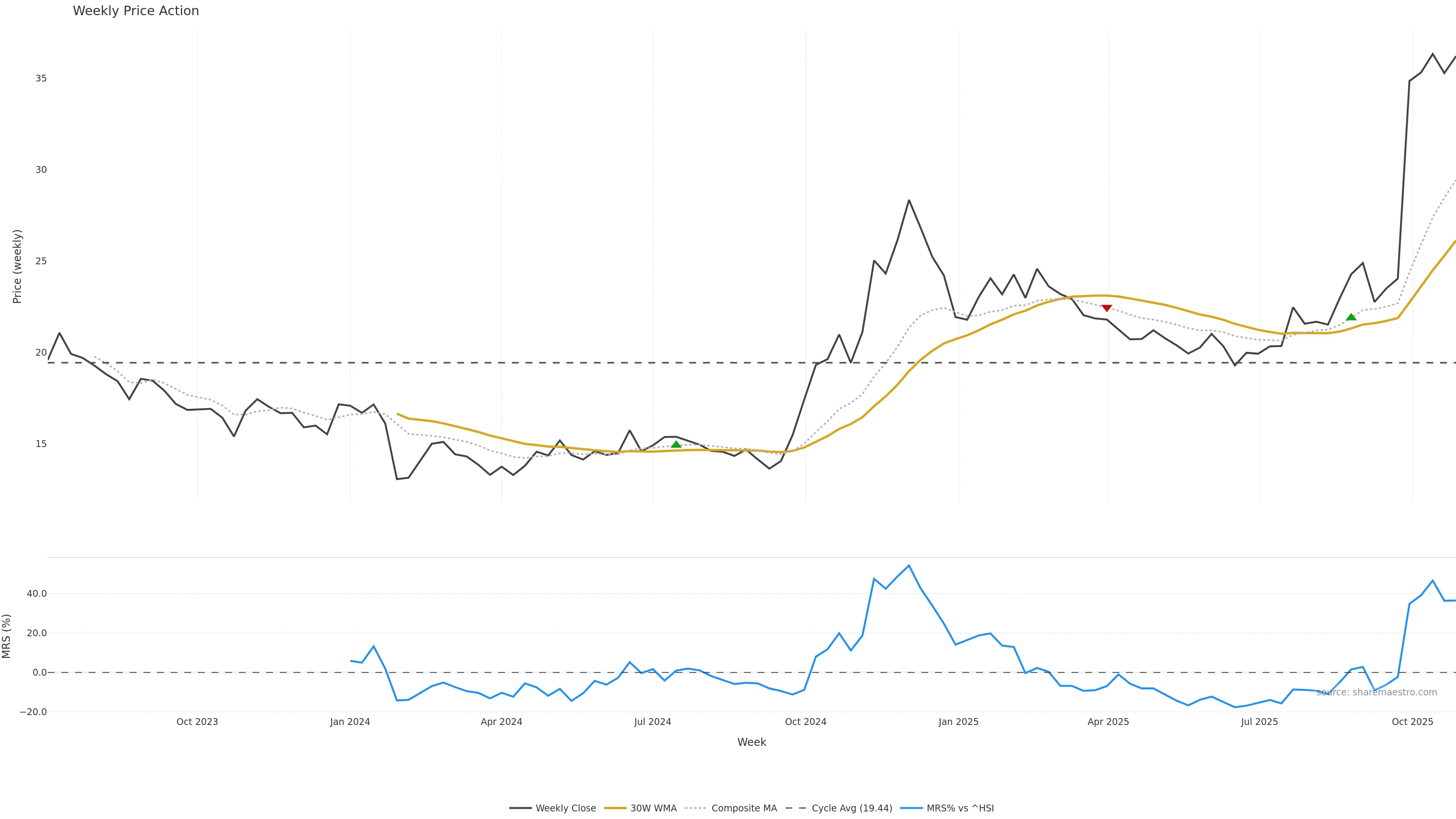Click the Weekly Close legend line swatch
The height and width of the screenshot is (819, 1456).
(x=520, y=808)
